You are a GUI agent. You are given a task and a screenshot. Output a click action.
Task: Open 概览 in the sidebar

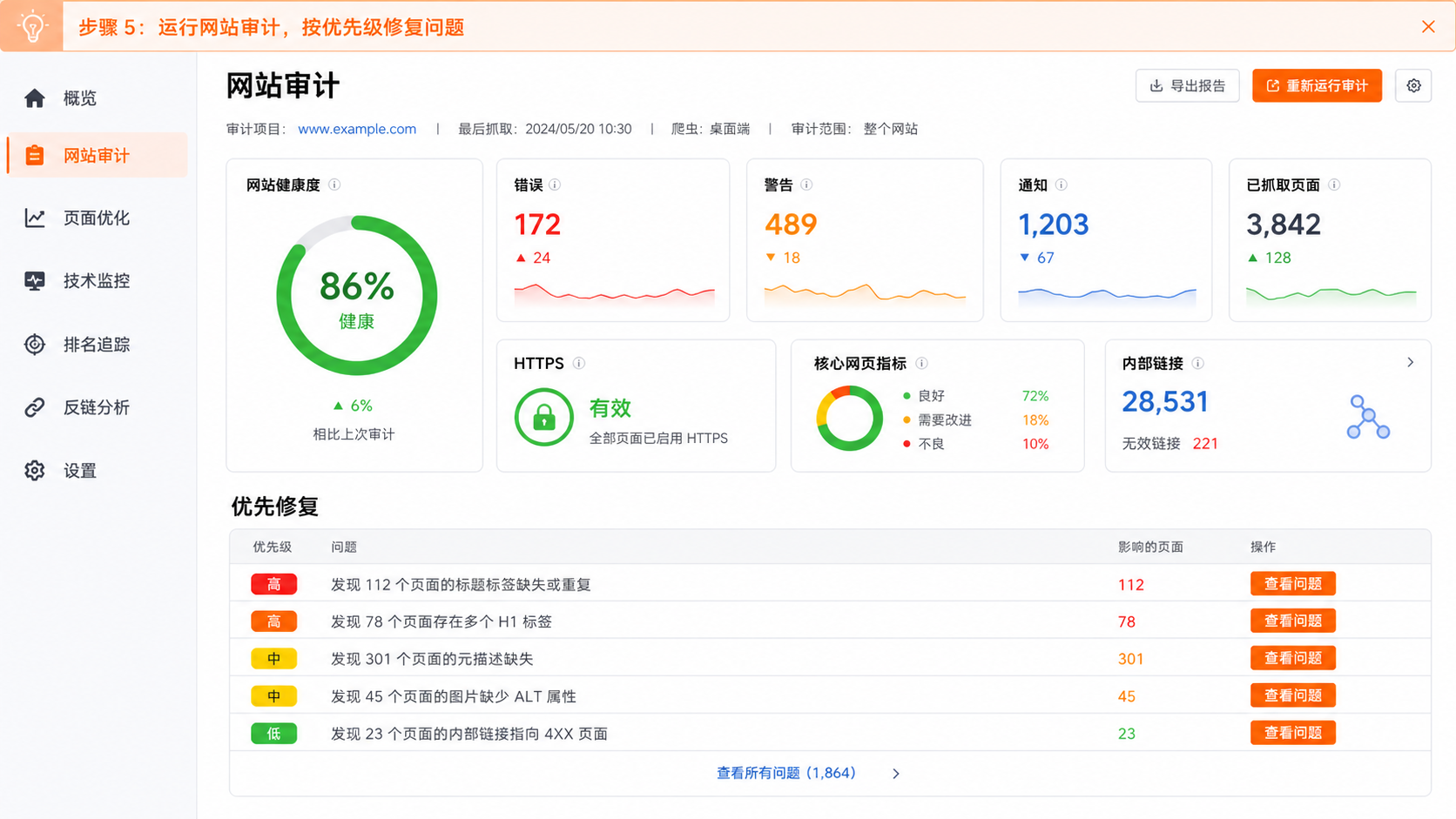coord(97,98)
